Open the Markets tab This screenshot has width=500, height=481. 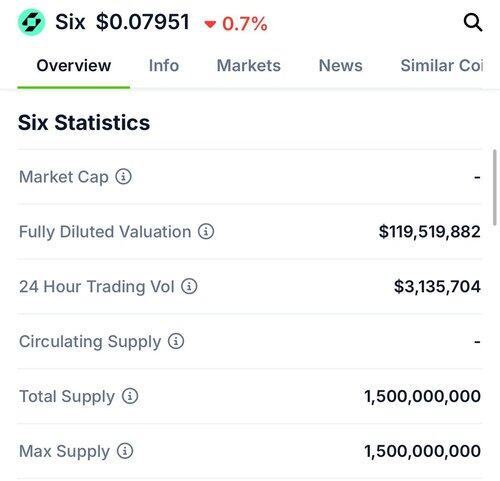pyautogui.click(x=249, y=65)
